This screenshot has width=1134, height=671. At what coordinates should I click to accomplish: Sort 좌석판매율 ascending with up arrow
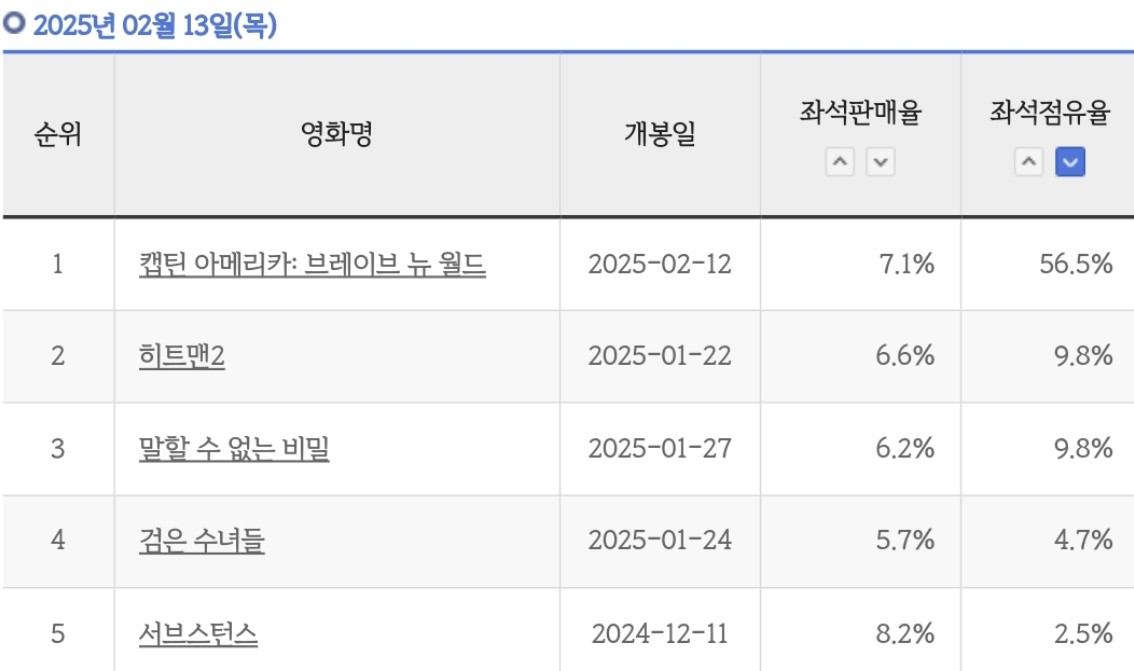840,161
